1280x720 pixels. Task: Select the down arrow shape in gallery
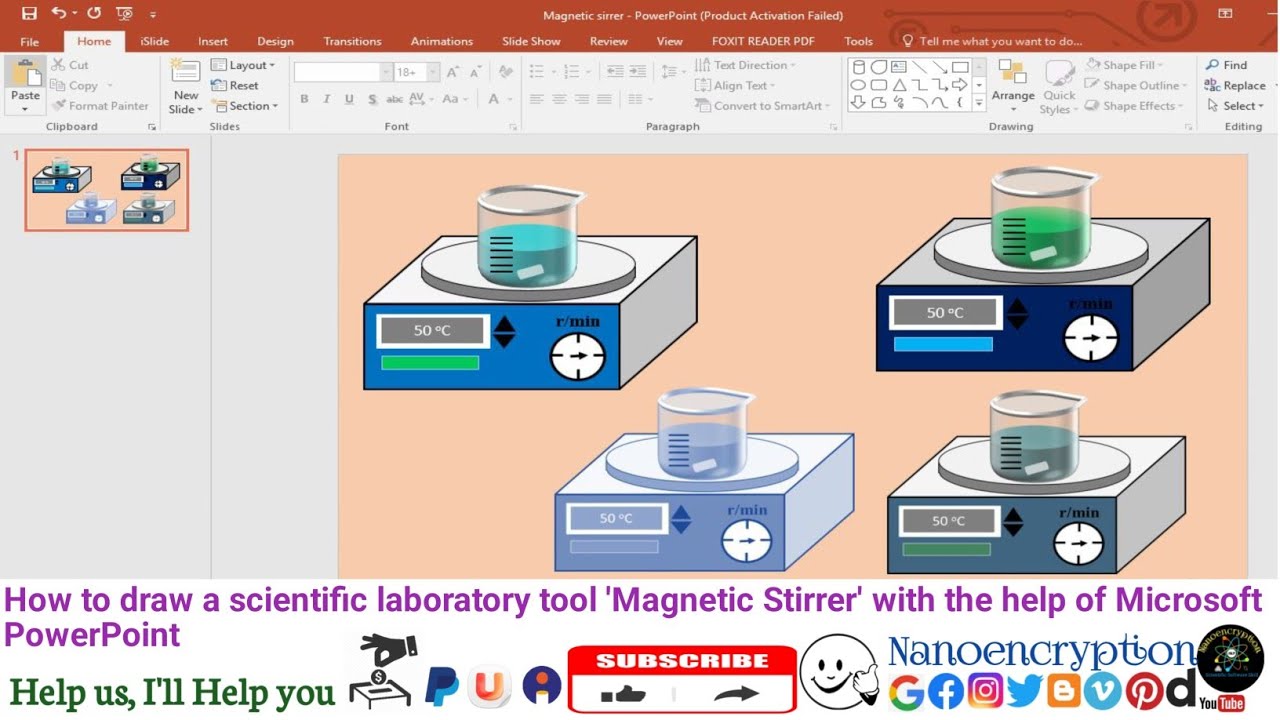tap(858, 102)
